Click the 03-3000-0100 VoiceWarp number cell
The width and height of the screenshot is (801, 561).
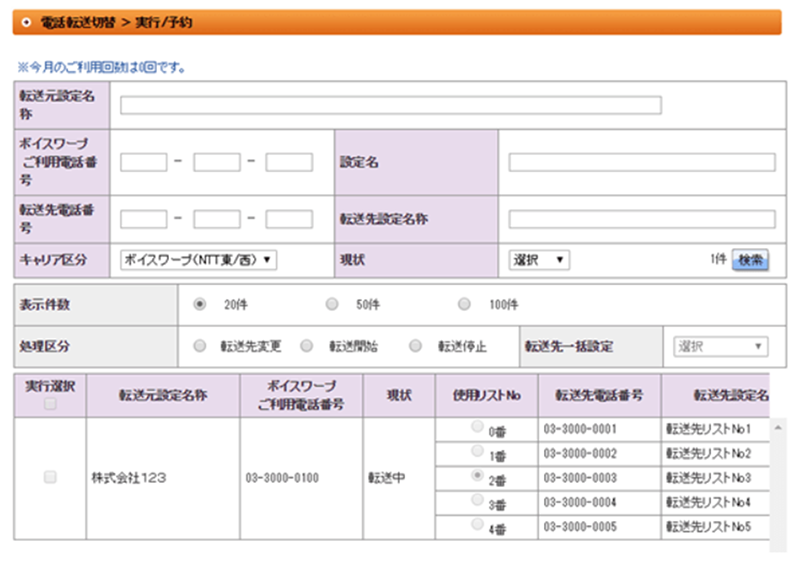[x=301, y=478]
